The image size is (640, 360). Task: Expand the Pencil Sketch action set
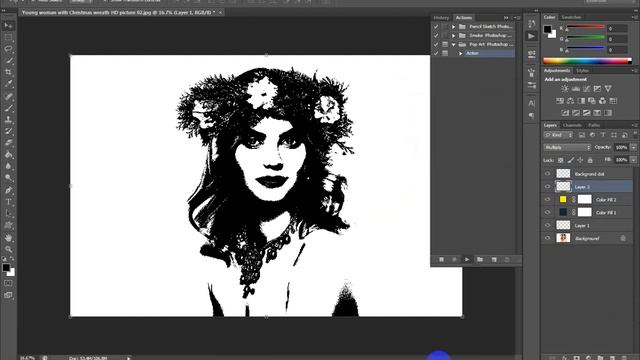point(453,27)
